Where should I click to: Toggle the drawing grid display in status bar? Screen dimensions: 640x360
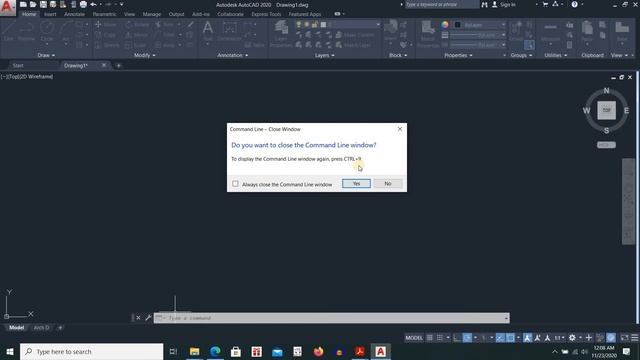429,338
